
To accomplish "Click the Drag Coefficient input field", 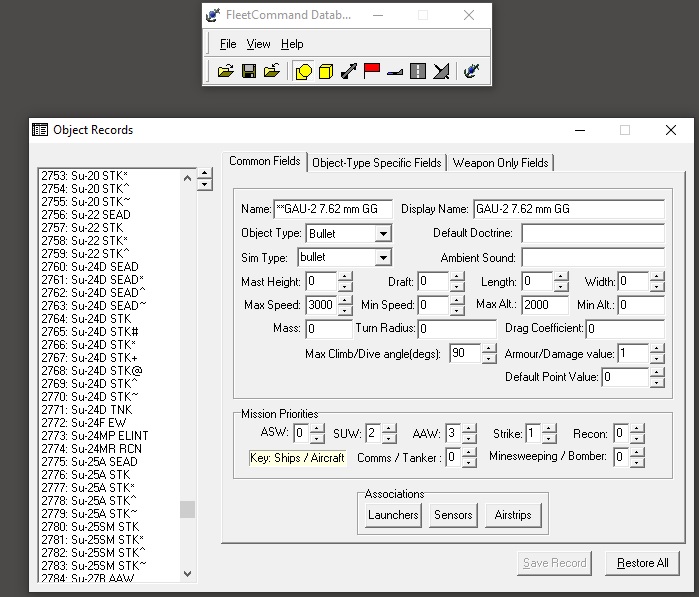I will pos(625,329).
